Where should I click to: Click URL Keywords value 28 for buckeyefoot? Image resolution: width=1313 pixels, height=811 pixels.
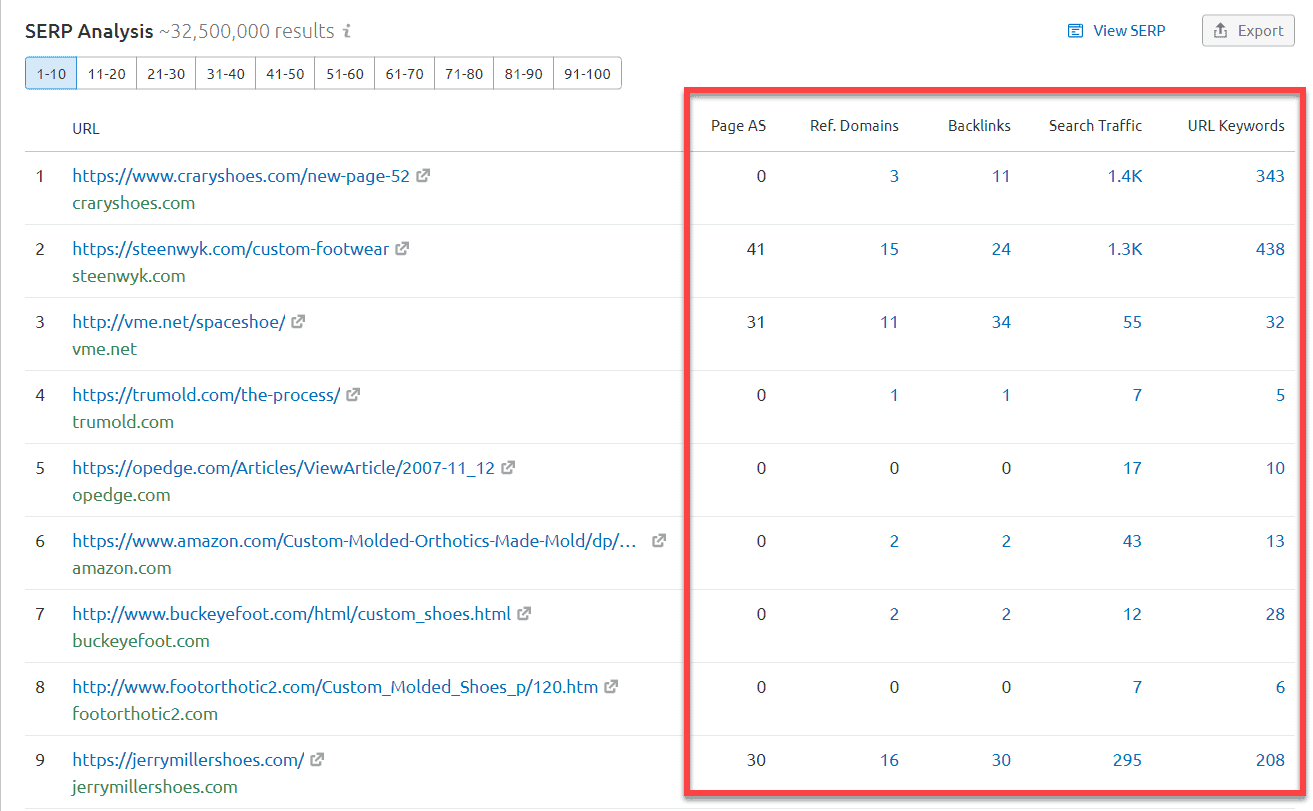click(1275, 614)
